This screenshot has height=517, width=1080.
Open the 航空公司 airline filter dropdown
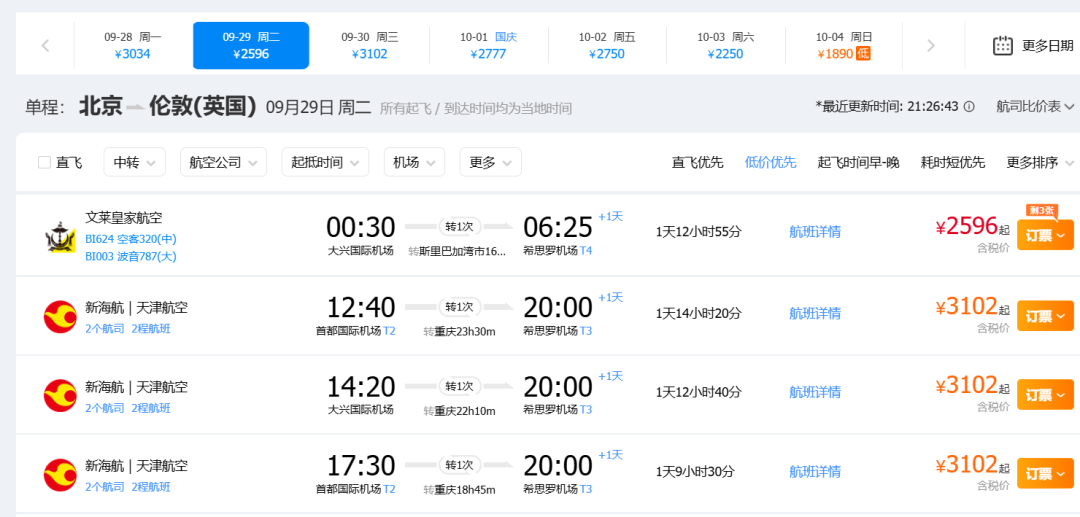click(223, 162)
